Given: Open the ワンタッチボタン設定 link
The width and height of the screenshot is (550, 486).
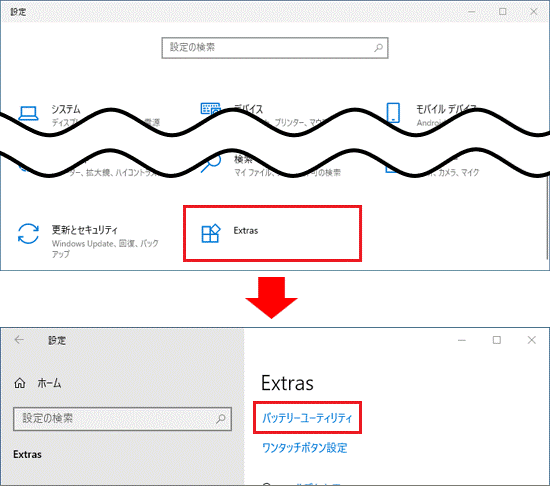Looking at the screenshot, I should coord(304,448).
